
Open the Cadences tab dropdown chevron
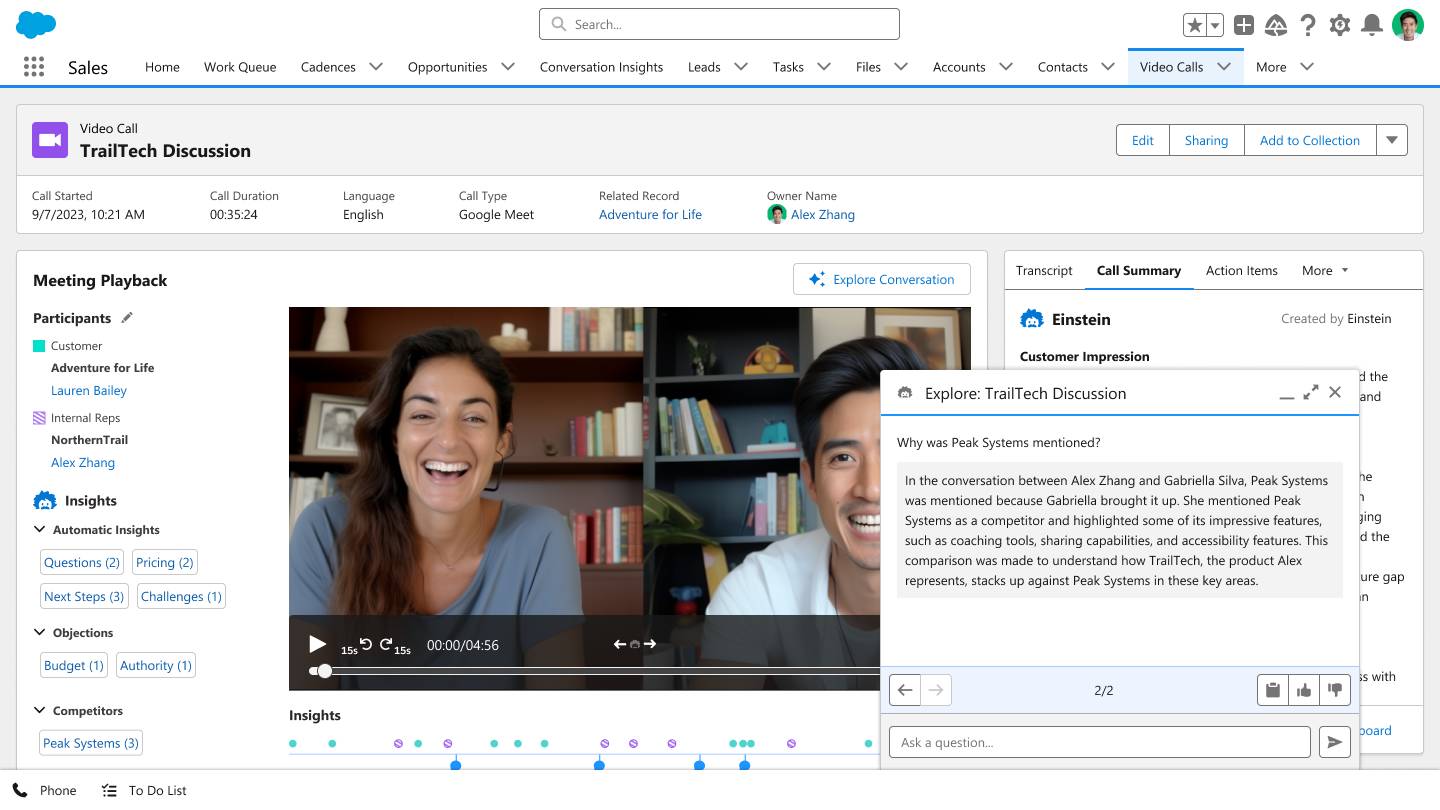(376, 67)
